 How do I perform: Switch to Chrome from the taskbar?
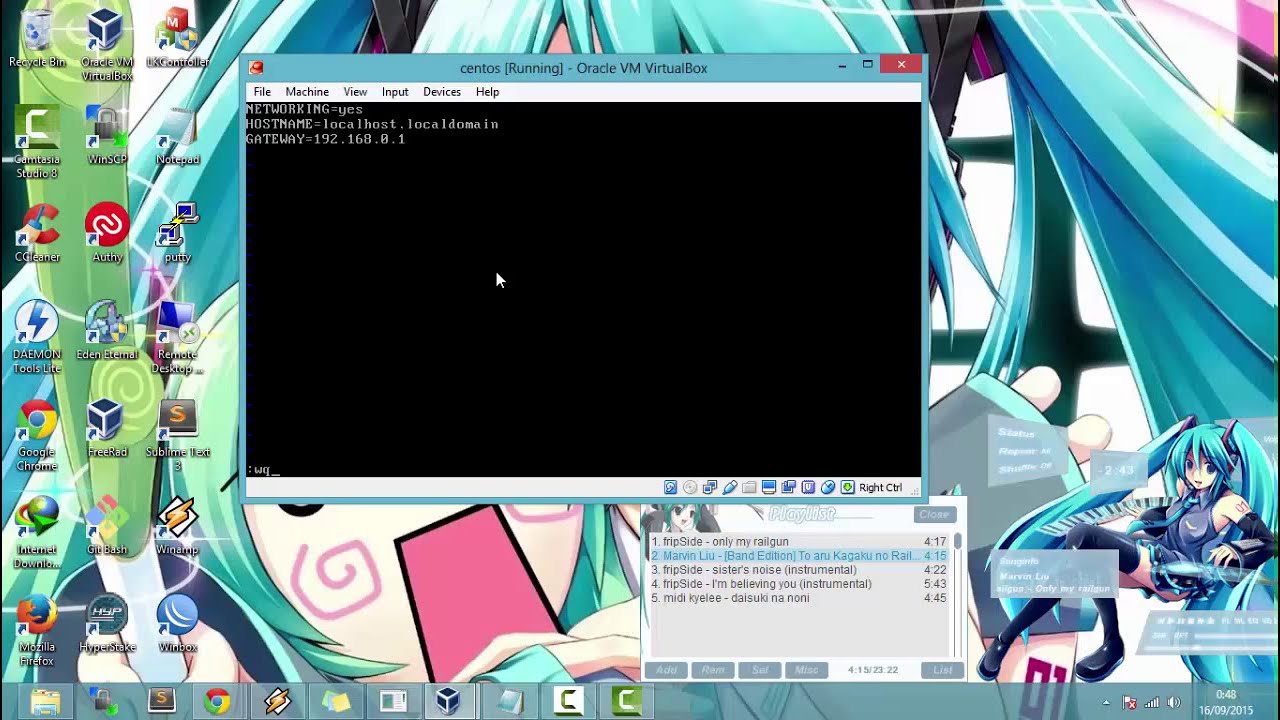[217, 701]
